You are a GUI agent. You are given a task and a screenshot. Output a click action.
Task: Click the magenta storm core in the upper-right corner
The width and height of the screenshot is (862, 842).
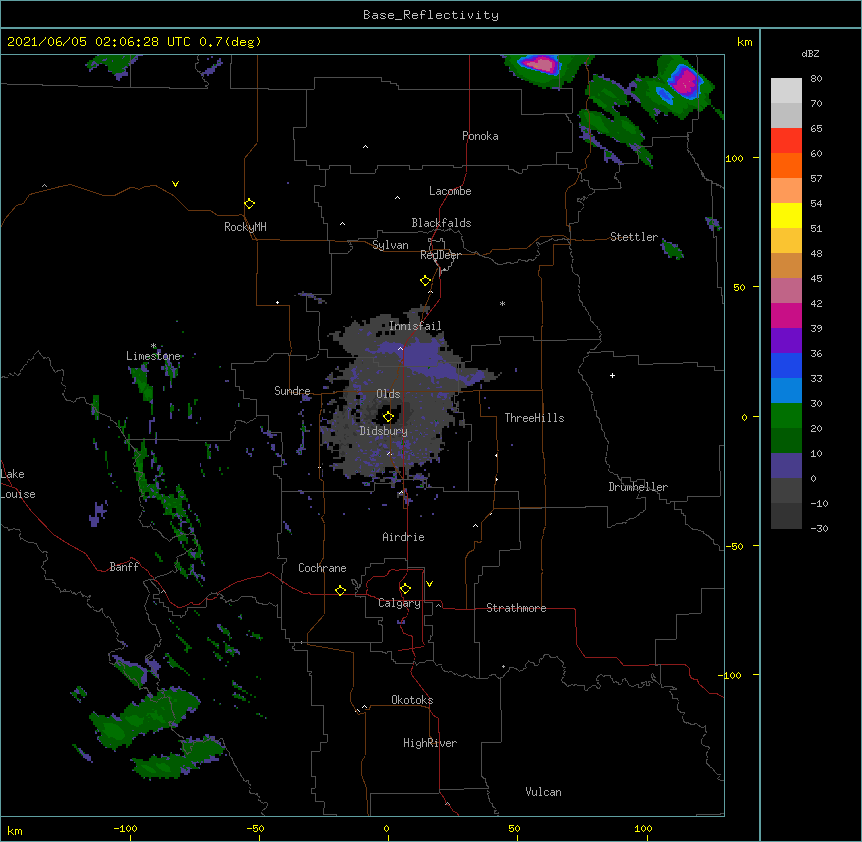(x=686, y=82)
